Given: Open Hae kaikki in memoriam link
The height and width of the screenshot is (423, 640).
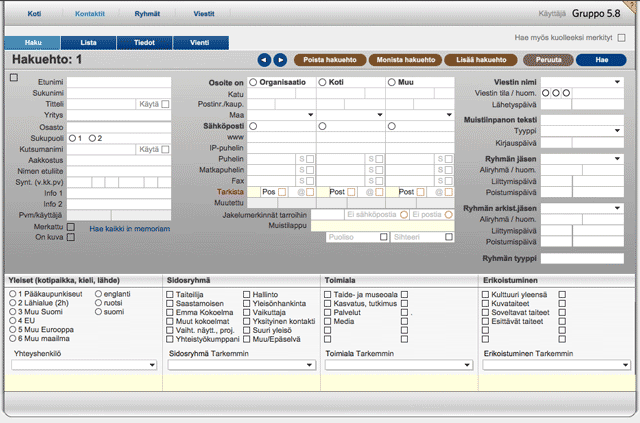Looking at the screenshot, I should click(130, 229).
